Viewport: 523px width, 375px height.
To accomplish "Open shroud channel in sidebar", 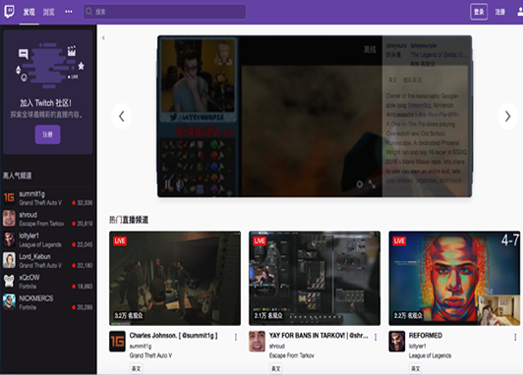I will (48, 219).
